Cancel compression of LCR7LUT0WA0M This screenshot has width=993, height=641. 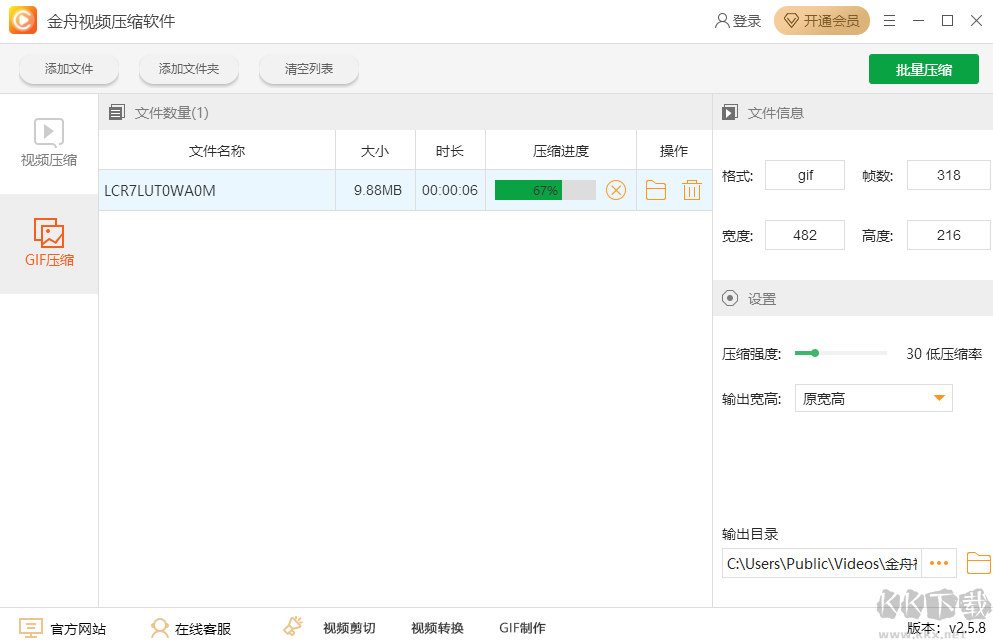(617, 190)
